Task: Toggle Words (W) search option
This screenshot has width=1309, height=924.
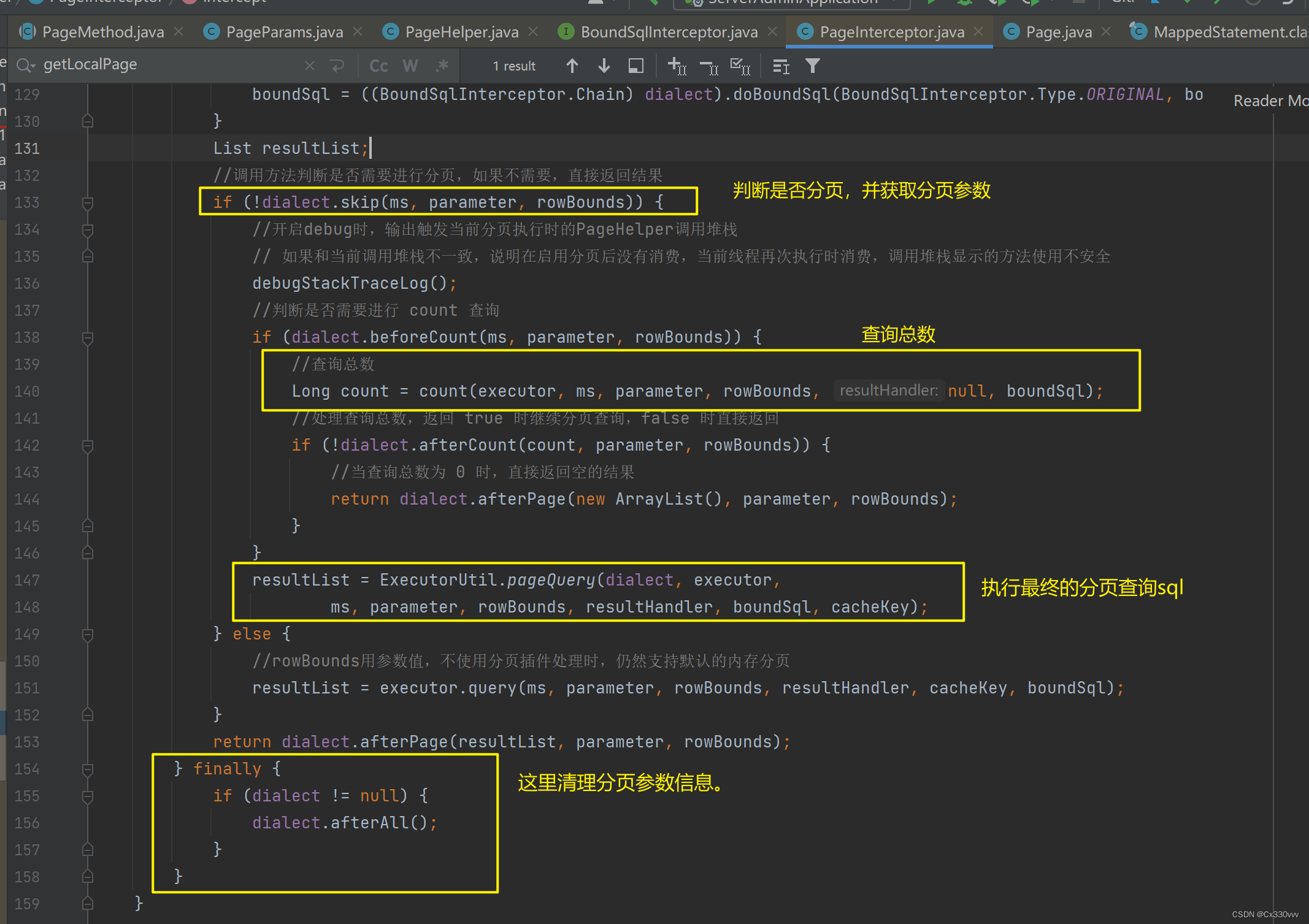Action: click(x=410, y=66)
